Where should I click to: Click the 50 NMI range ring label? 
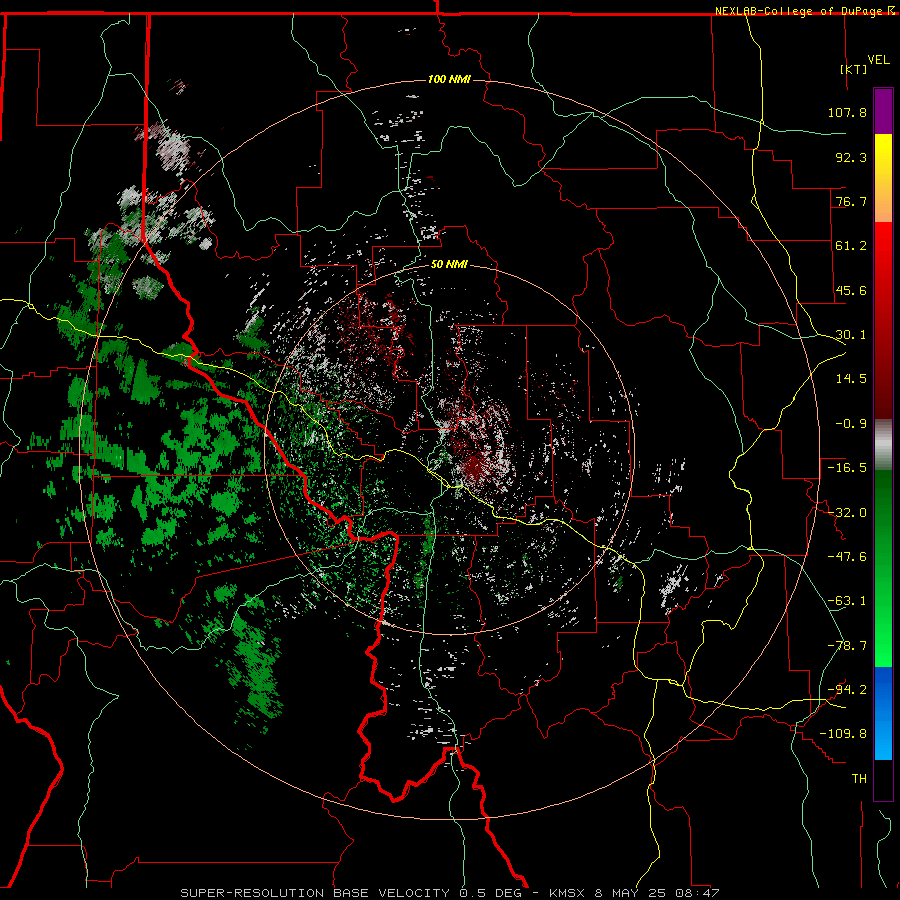(x=449, y=264)
